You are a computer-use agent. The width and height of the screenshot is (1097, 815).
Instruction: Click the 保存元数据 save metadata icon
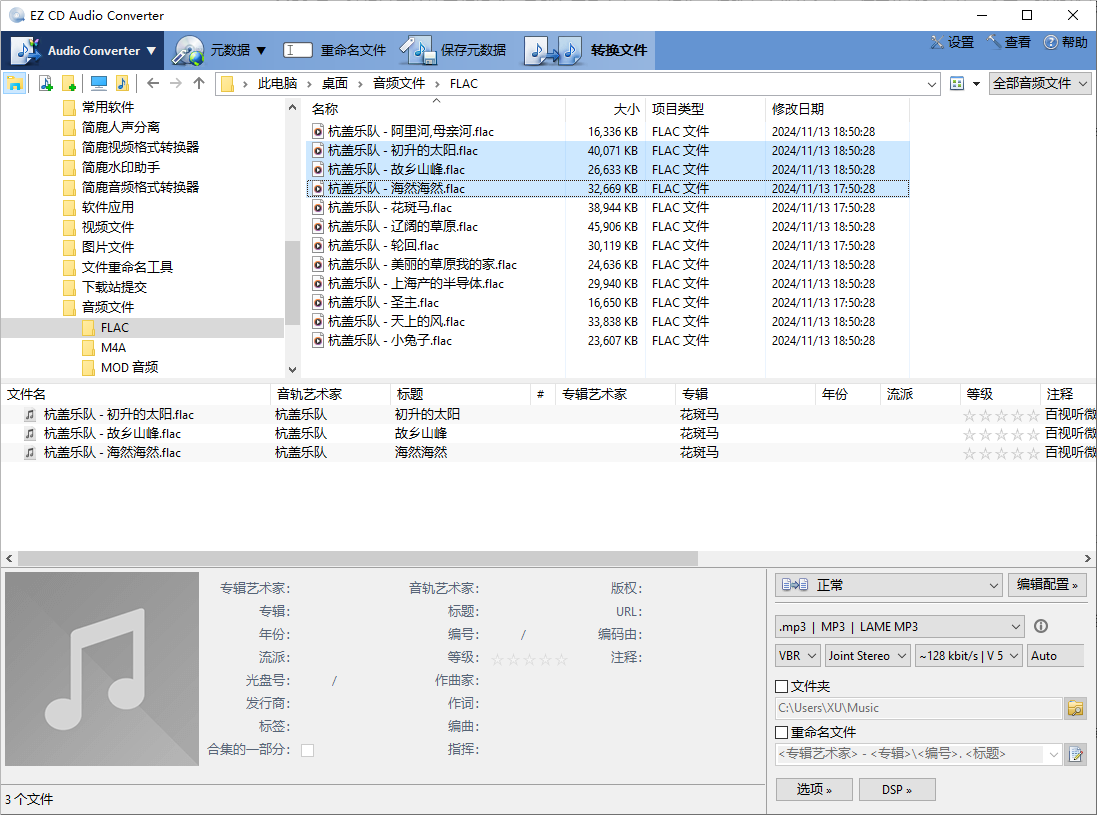point(418,48)
